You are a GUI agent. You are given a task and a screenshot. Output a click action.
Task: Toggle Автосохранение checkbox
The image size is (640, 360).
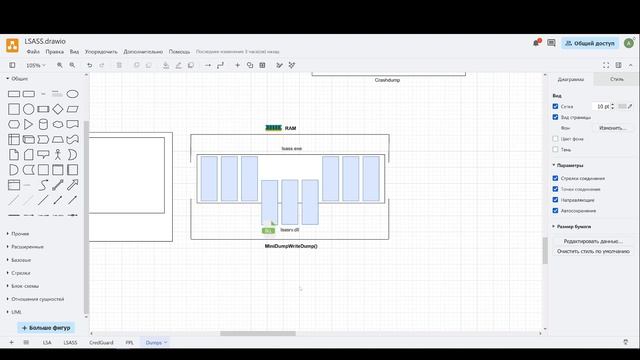555,211
